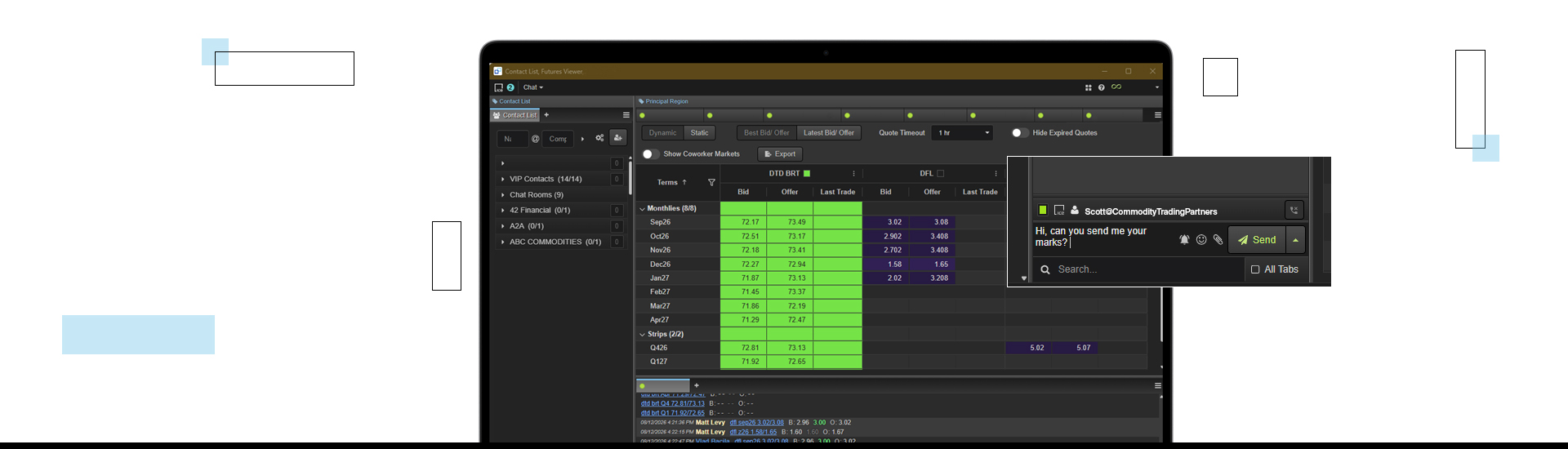Screen dimensions: 1568x449
Task: Expand Chat Rooms group
Action: (503, 195)
